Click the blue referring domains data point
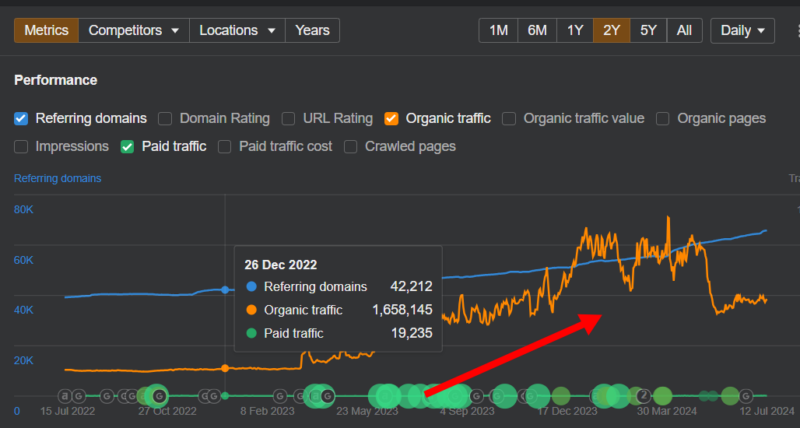This screenshot has width=800, height=428. click(225, 290)
